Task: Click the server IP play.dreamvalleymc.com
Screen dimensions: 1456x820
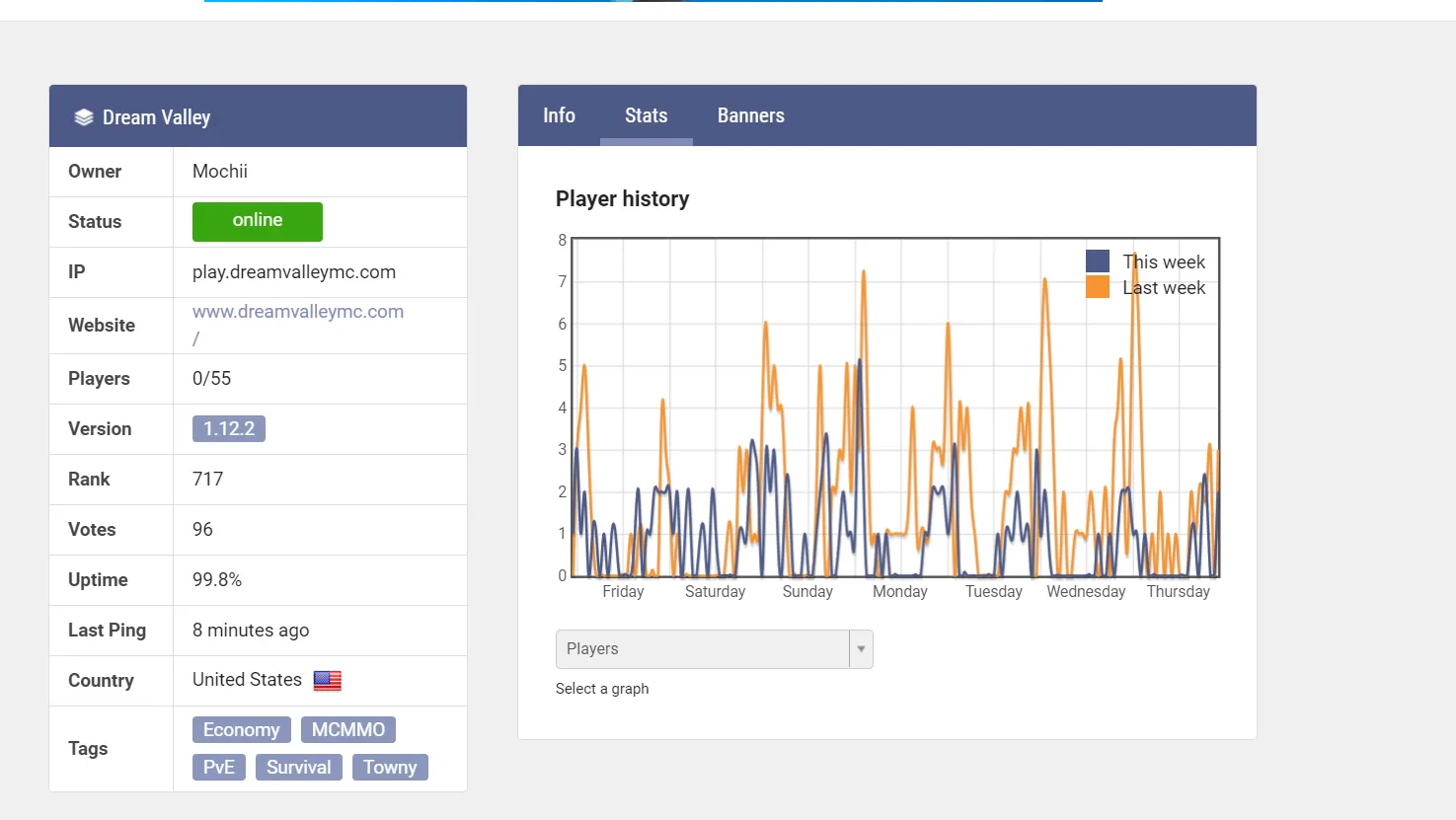Action: (x=294, y=272)
